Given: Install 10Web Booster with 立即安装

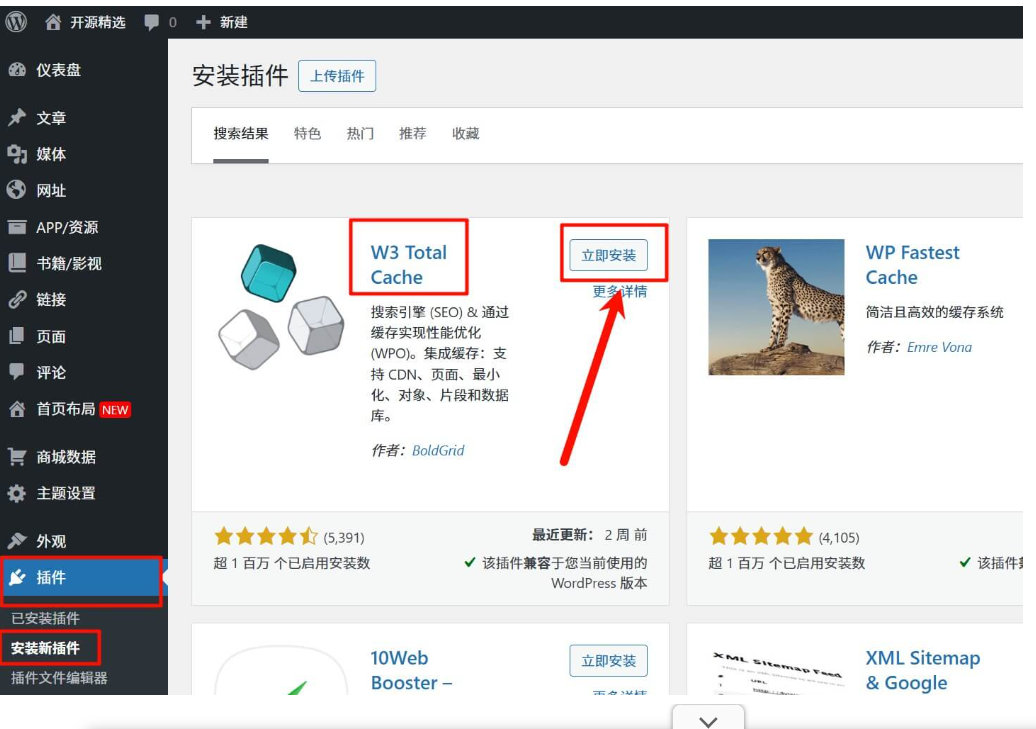Looking at the screenshot, I should coord(609,661).
